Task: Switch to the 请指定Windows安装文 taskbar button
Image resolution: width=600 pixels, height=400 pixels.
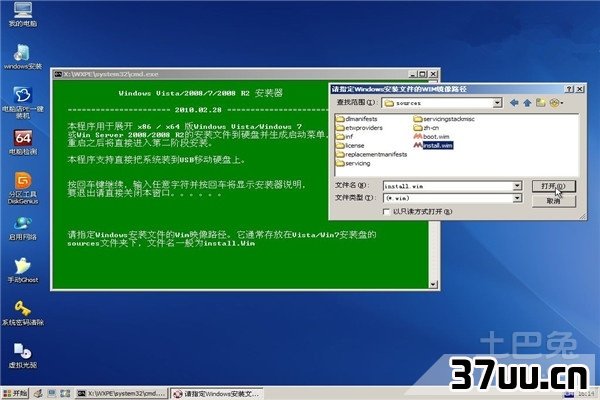Action: click(216, 393)
